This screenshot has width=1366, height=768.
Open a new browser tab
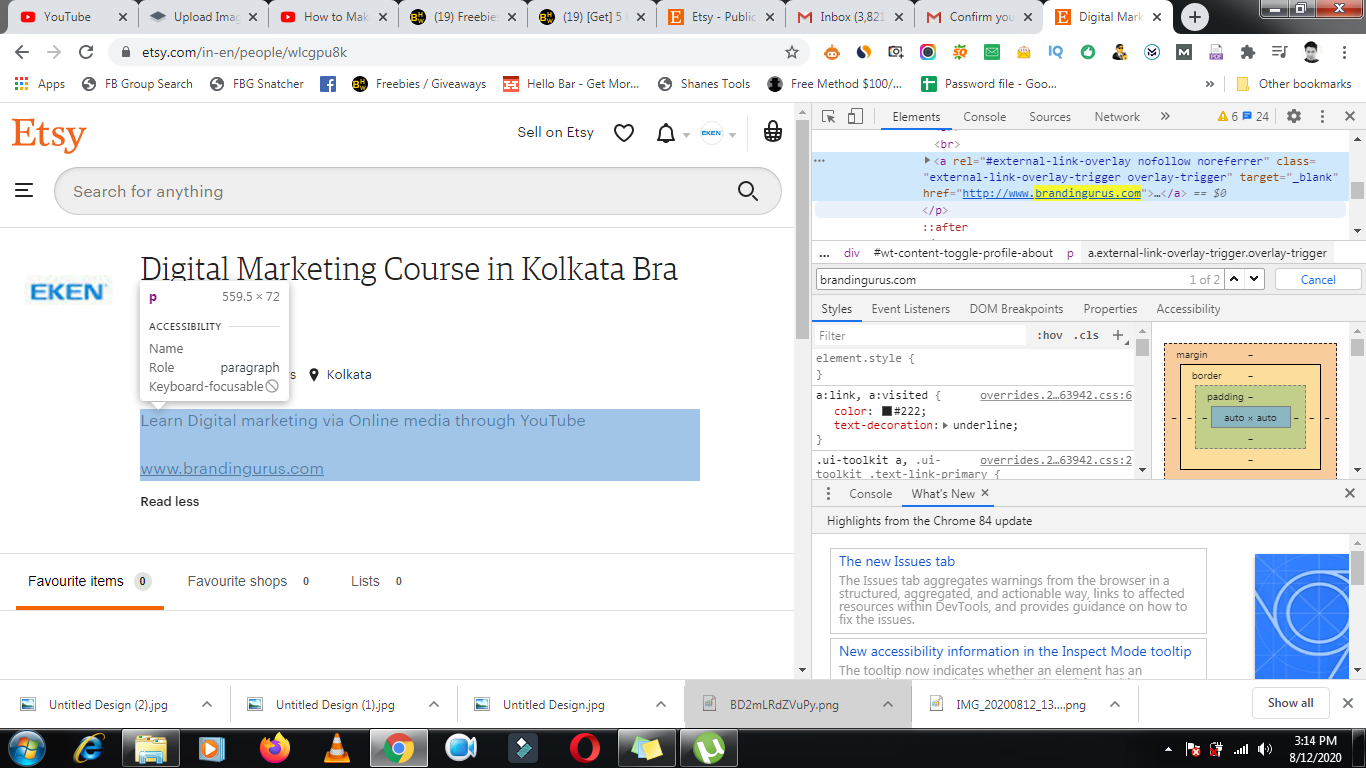(x=1195, y=17)
